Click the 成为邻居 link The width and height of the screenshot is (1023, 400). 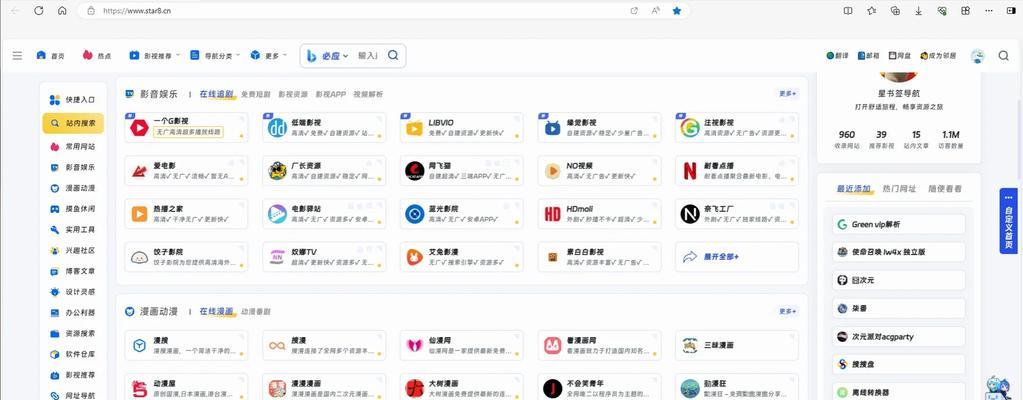coord(938,56)
